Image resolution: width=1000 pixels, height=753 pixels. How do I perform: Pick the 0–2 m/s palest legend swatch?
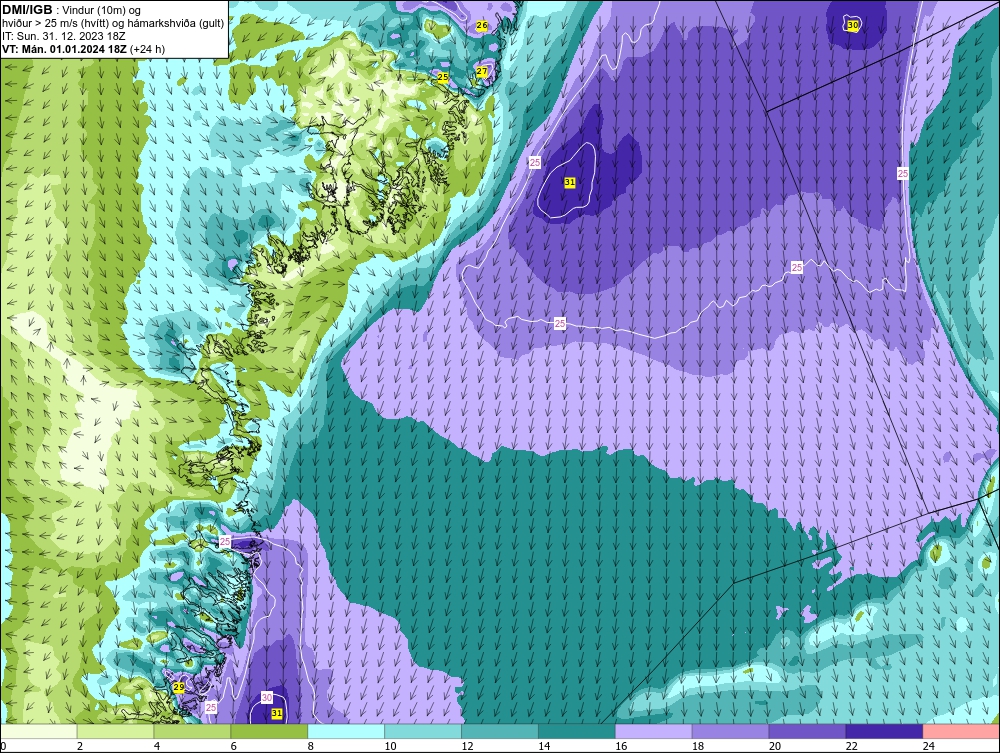tap(38, 731)
